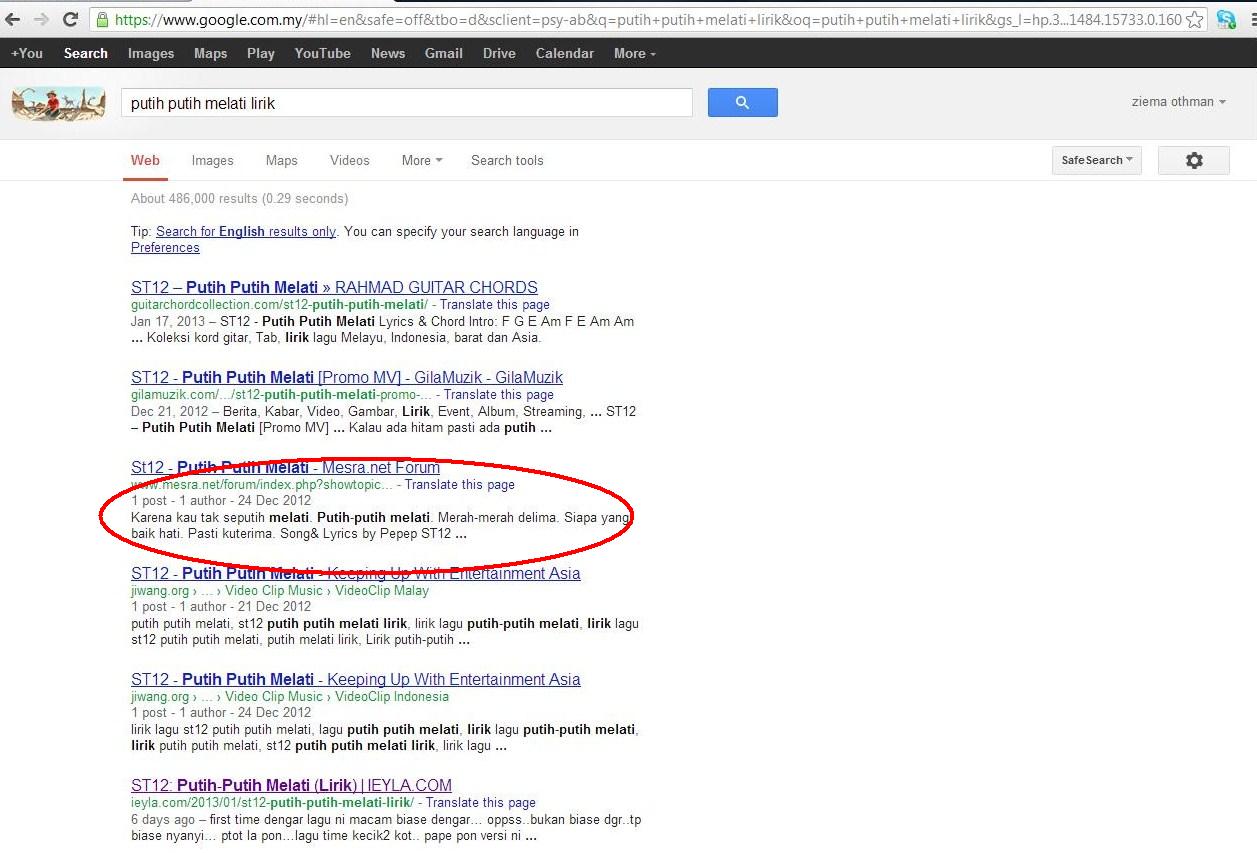Open the RAHMAD GUITAR CHORDS result
This screenshot has height=853, width=1257.
pos(334,287)
